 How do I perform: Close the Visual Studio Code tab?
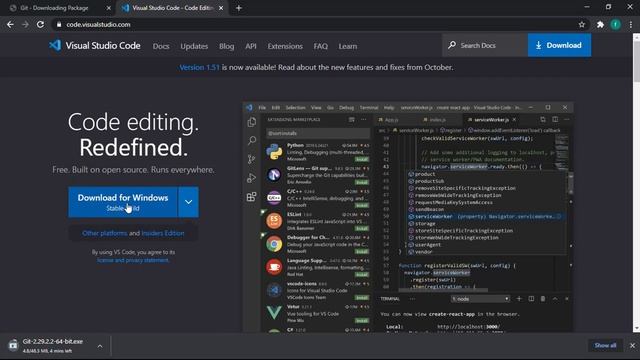(221, 8)
